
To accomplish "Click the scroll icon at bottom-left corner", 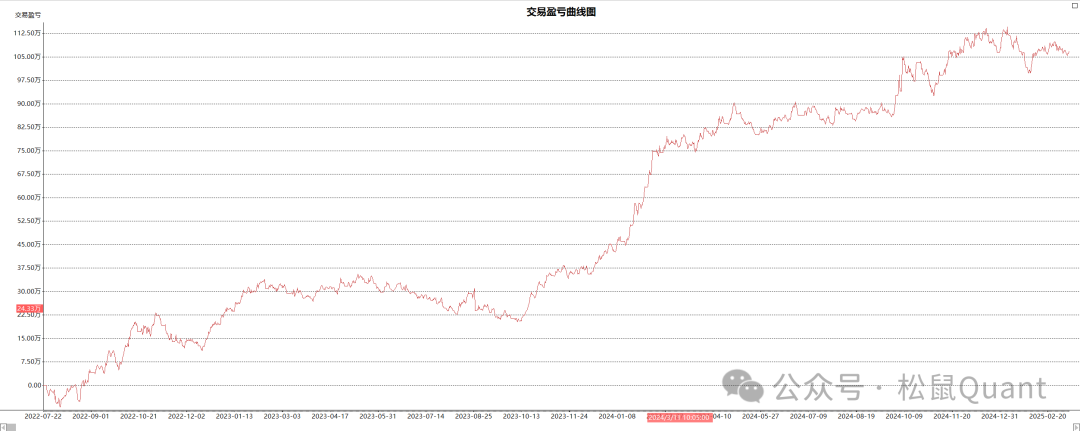I will [x=4, y=425].
